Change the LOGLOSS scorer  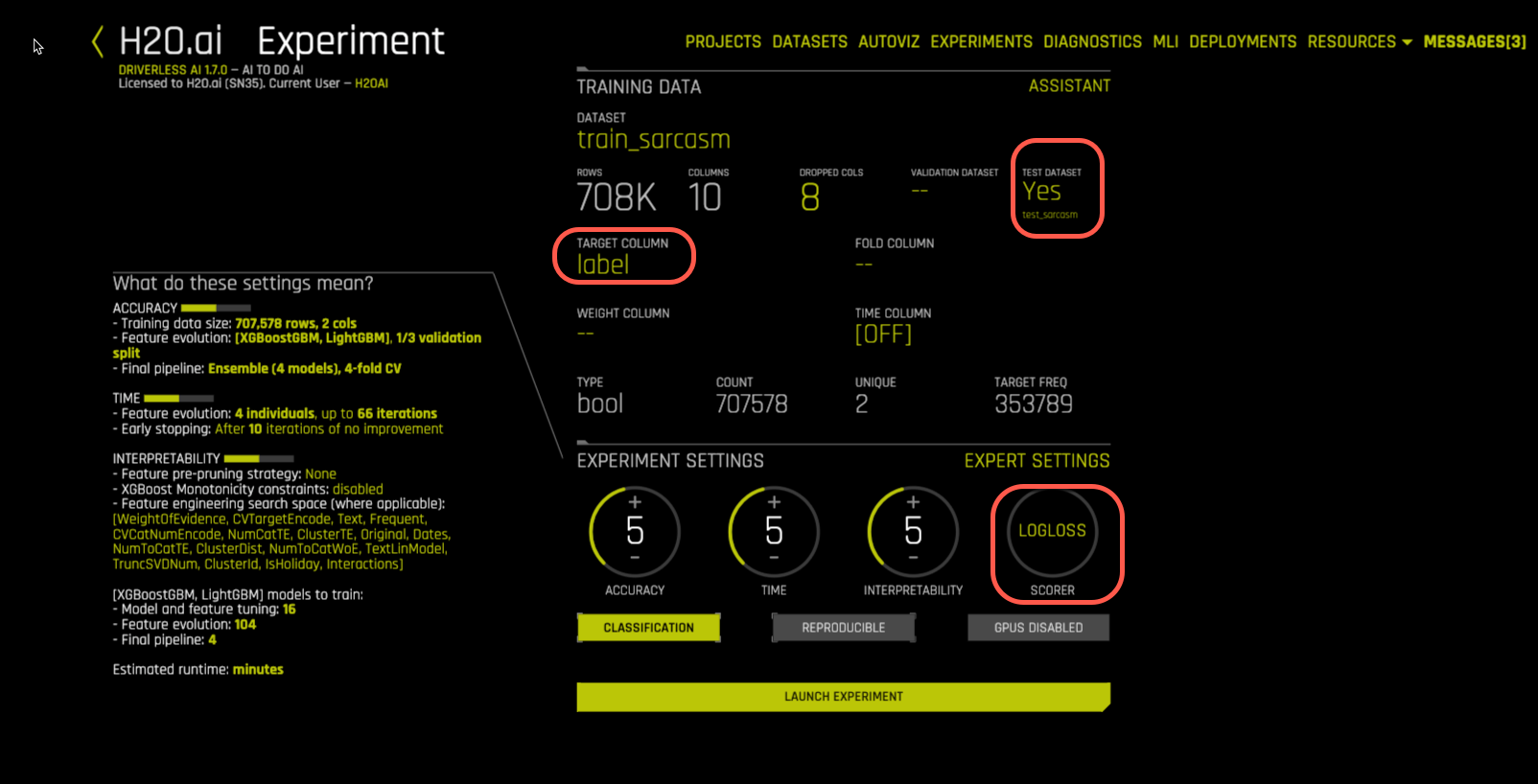point(1053,531)
